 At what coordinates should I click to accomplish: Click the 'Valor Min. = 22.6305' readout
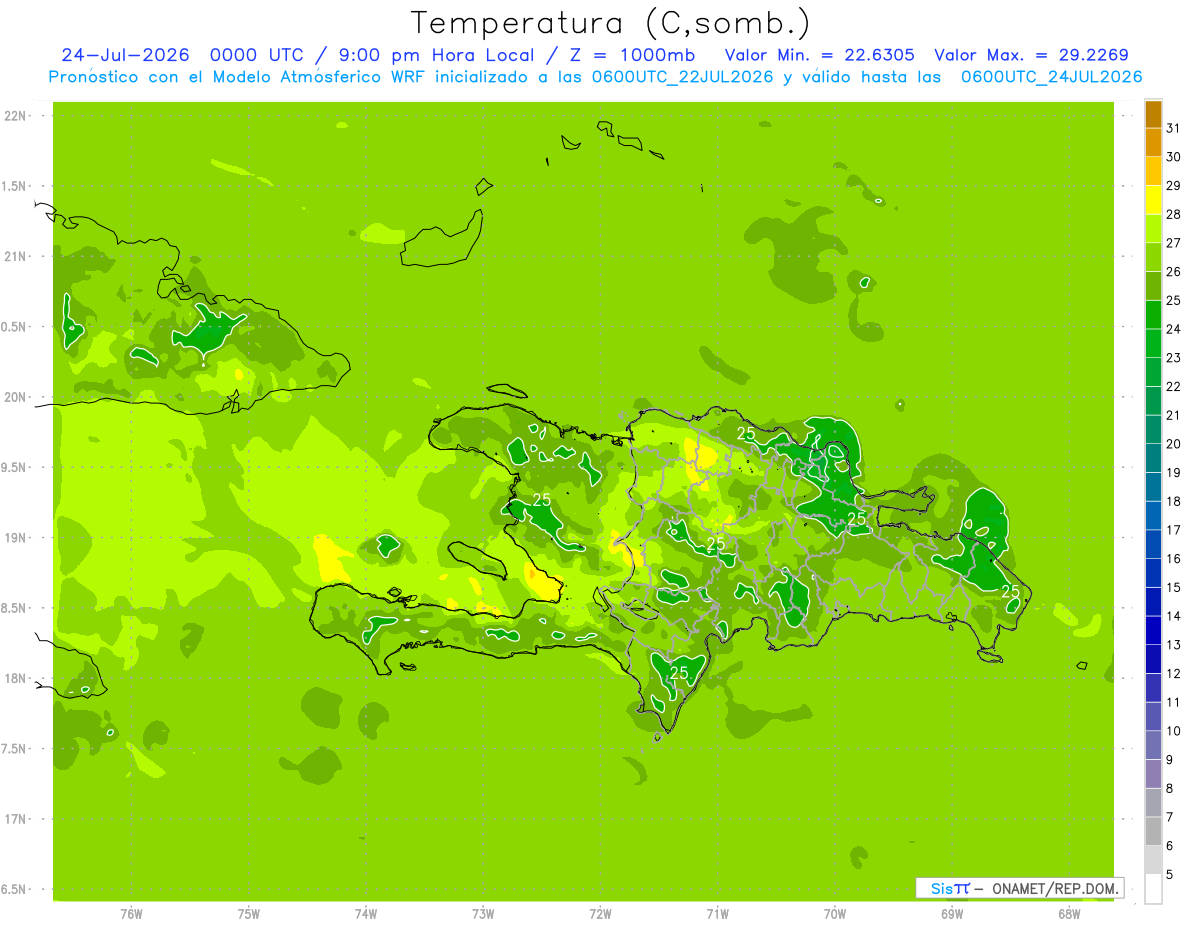tap(819, 55)
